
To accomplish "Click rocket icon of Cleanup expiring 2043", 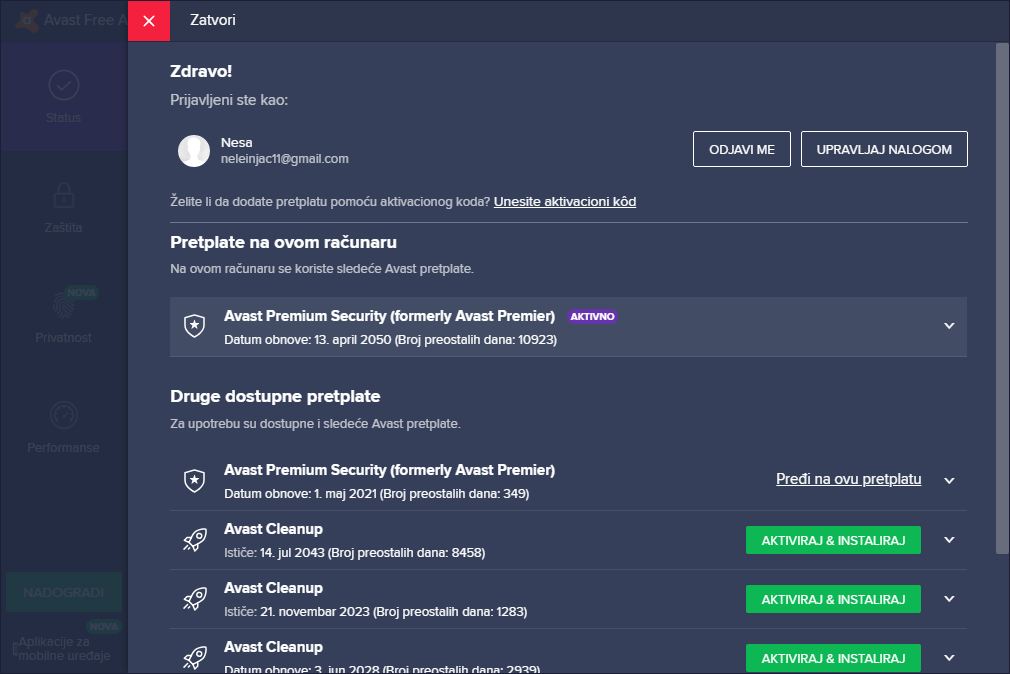I will (194, 540).
